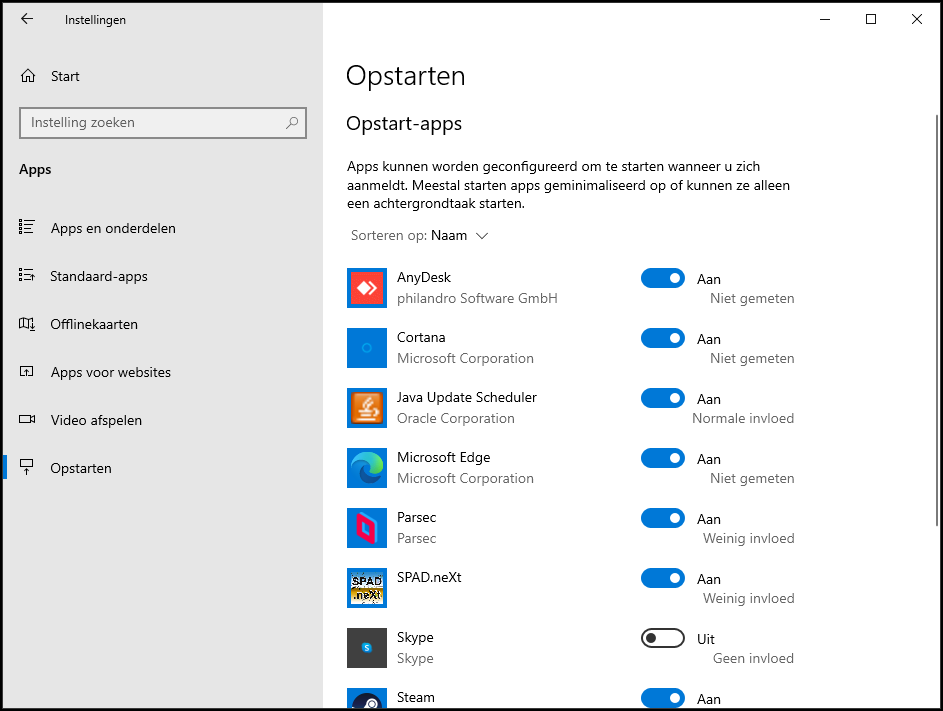The height and width of the screenshot is (711, 943).
Task: Click the Skype app icon
Action: tap(367, 648)
